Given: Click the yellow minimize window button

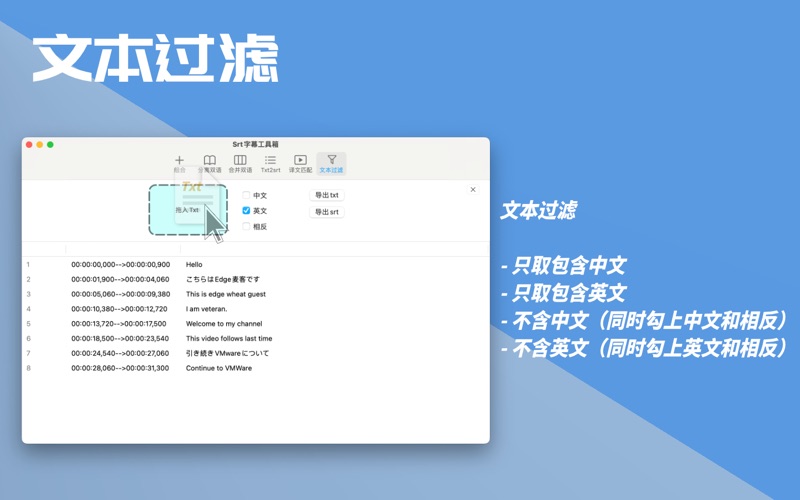Looking at the screenshot, I should click(40, 144).
